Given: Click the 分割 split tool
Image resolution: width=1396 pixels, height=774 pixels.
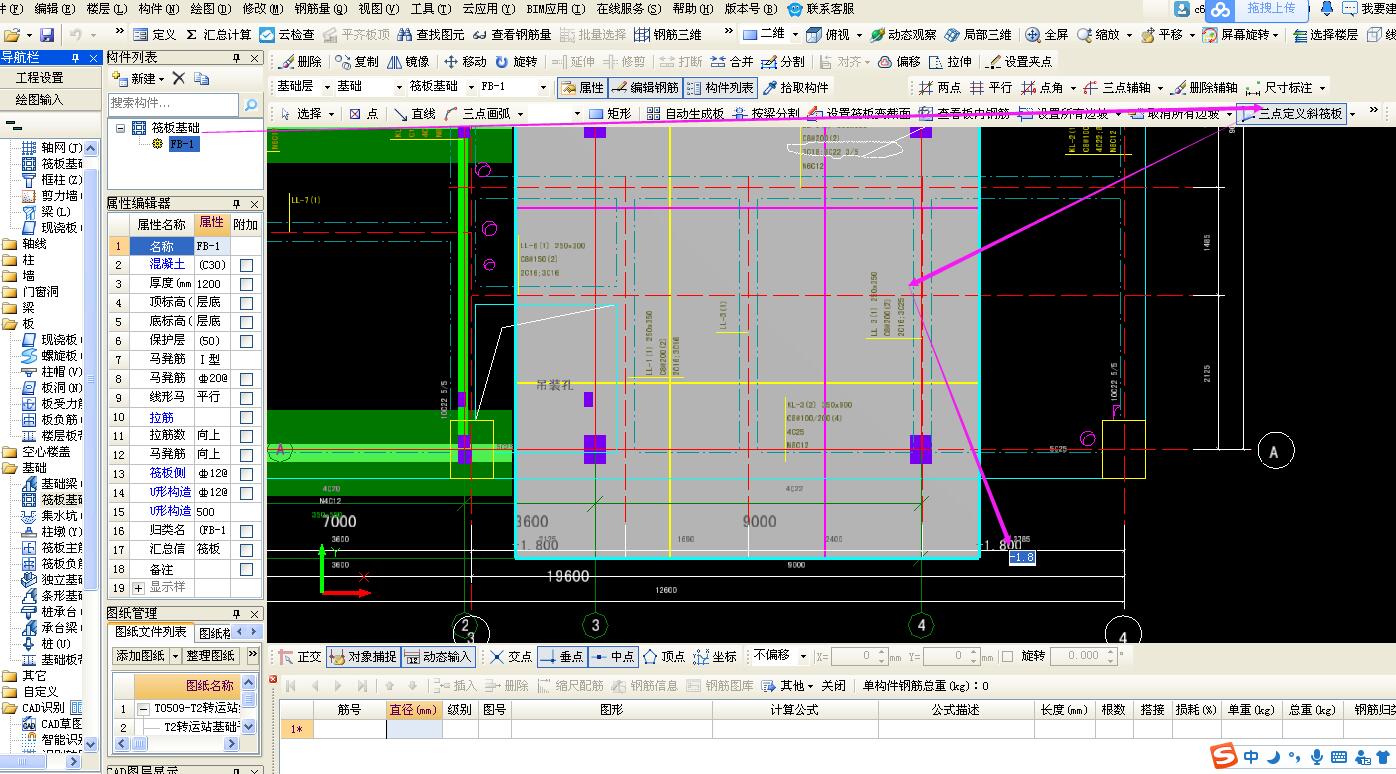Looking at the screenshot, I should coord(783,61).
